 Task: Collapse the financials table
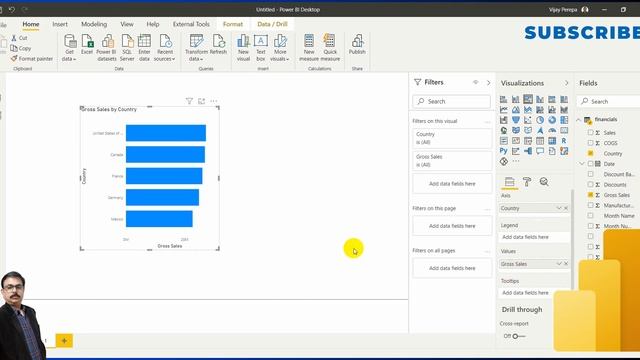pos(578,120)
